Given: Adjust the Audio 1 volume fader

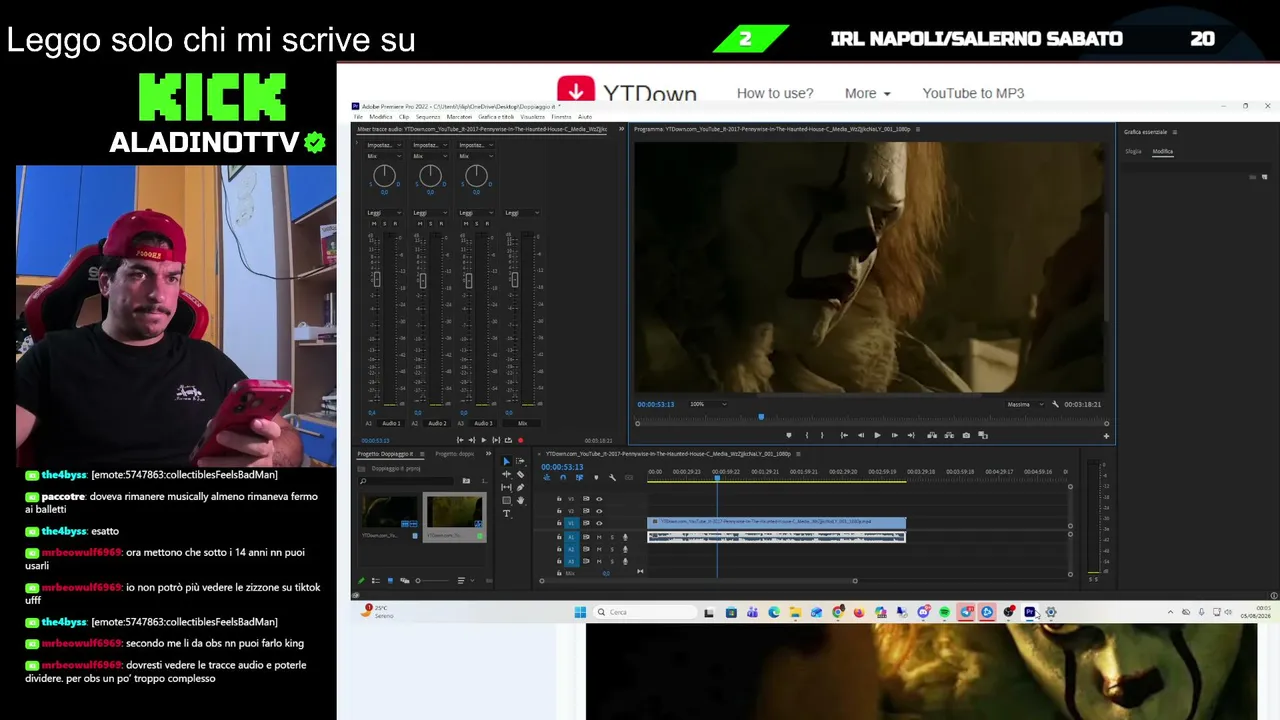Looking at the screenshot, I should pos(376,281).
